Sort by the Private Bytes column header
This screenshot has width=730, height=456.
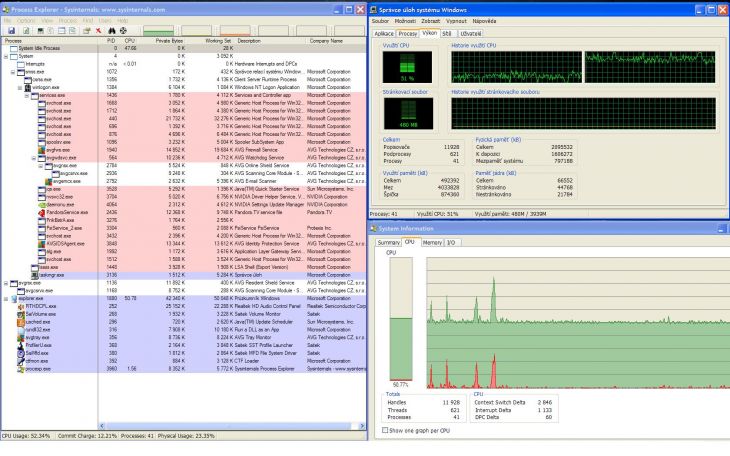(162, 41)
